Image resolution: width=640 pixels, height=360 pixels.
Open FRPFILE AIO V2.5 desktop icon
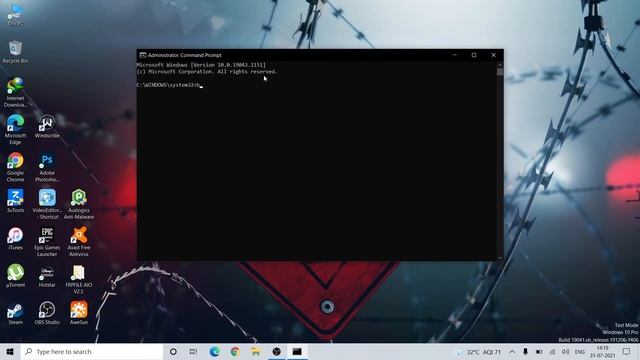tap(79, 279)
